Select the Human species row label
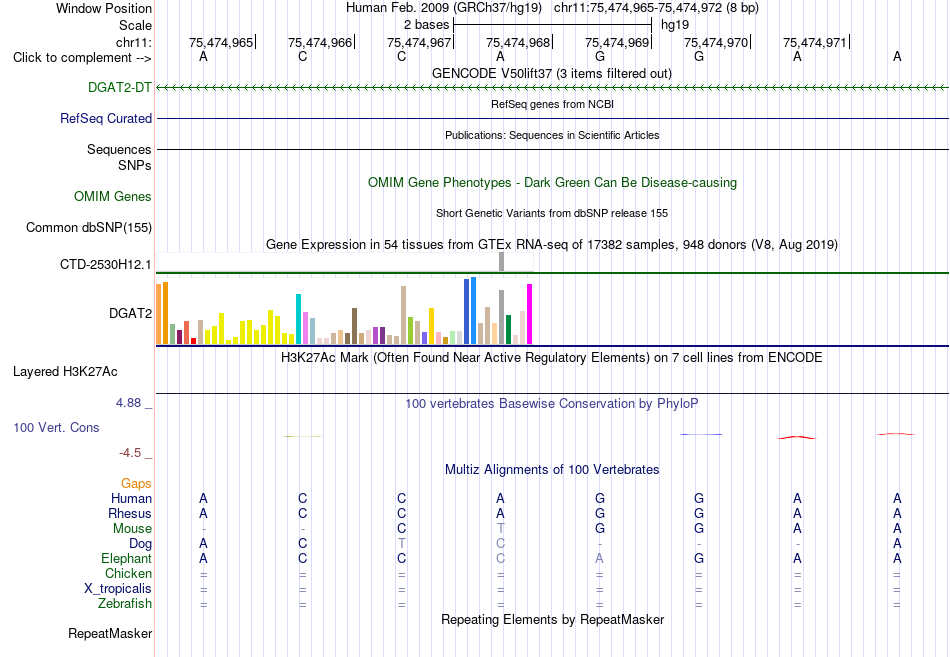The height and width of the screenshot is (657, 950). coord(131,498)
